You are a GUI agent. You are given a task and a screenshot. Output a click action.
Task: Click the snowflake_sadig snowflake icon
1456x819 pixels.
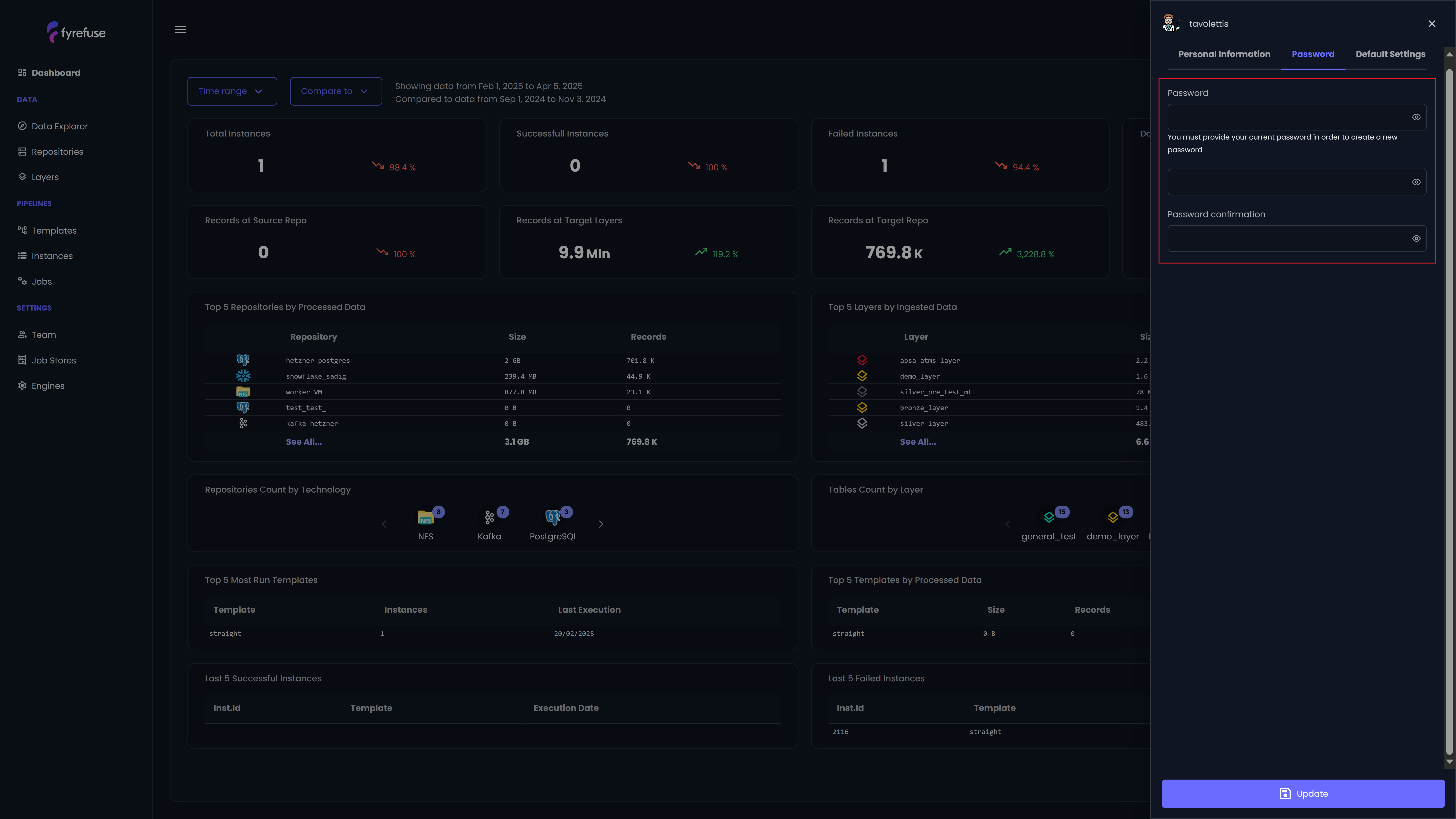click(x=243, y=376)
